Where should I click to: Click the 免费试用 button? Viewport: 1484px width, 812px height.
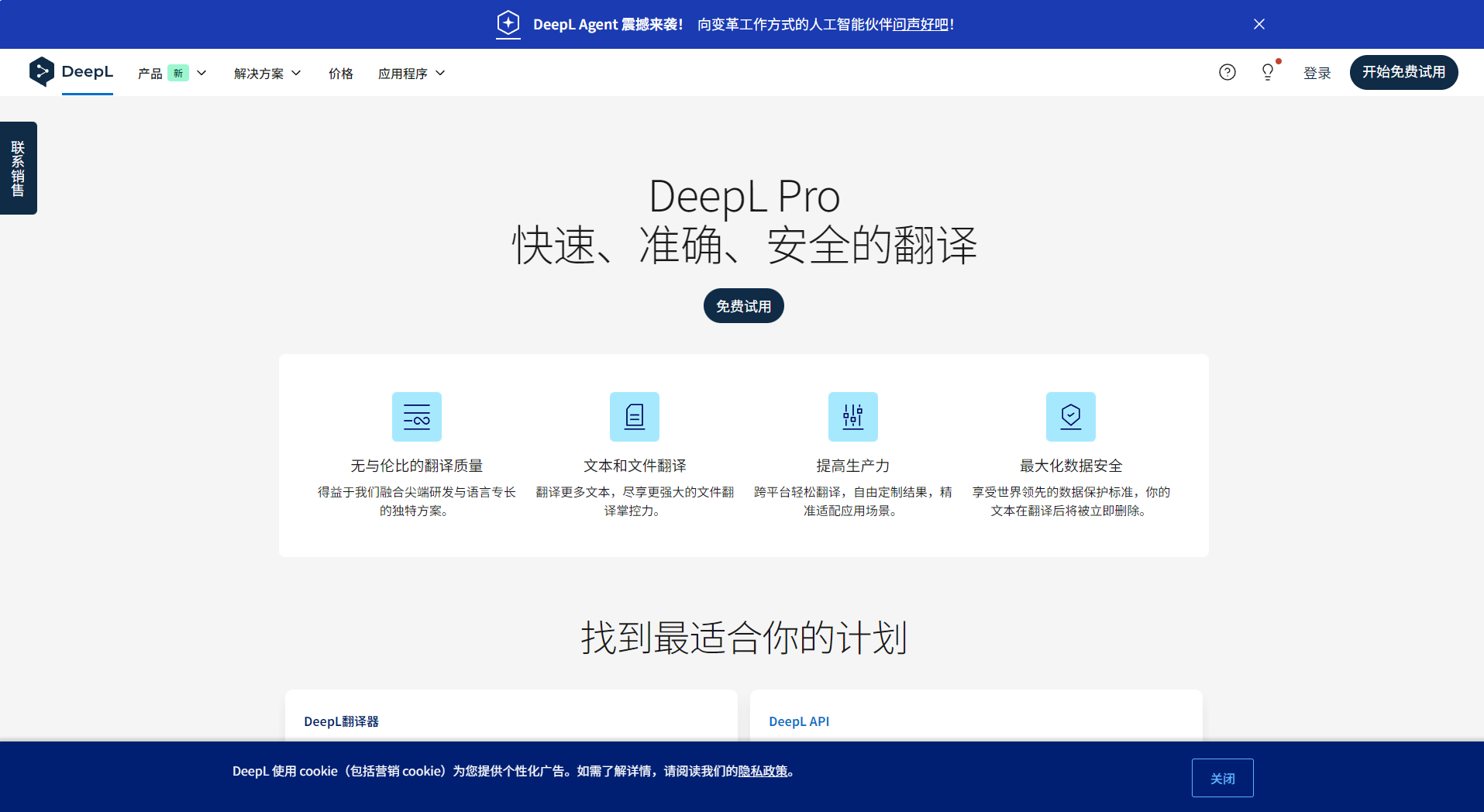[x=743, y=305]
